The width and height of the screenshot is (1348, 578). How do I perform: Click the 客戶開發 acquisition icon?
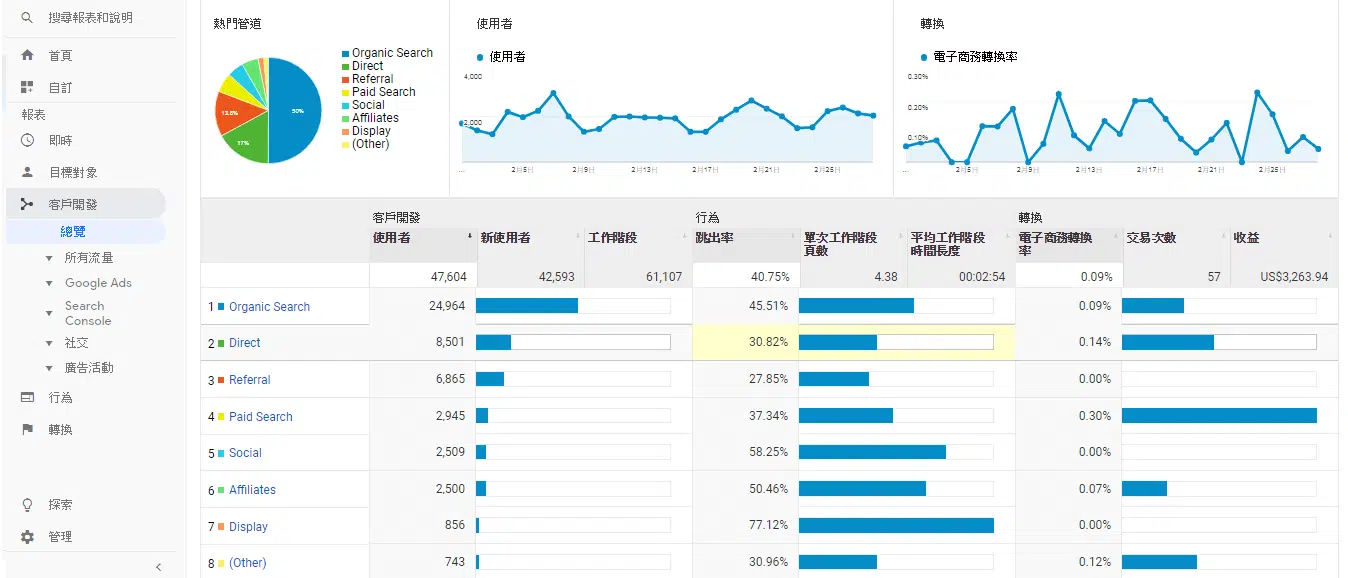coord(27,204)
